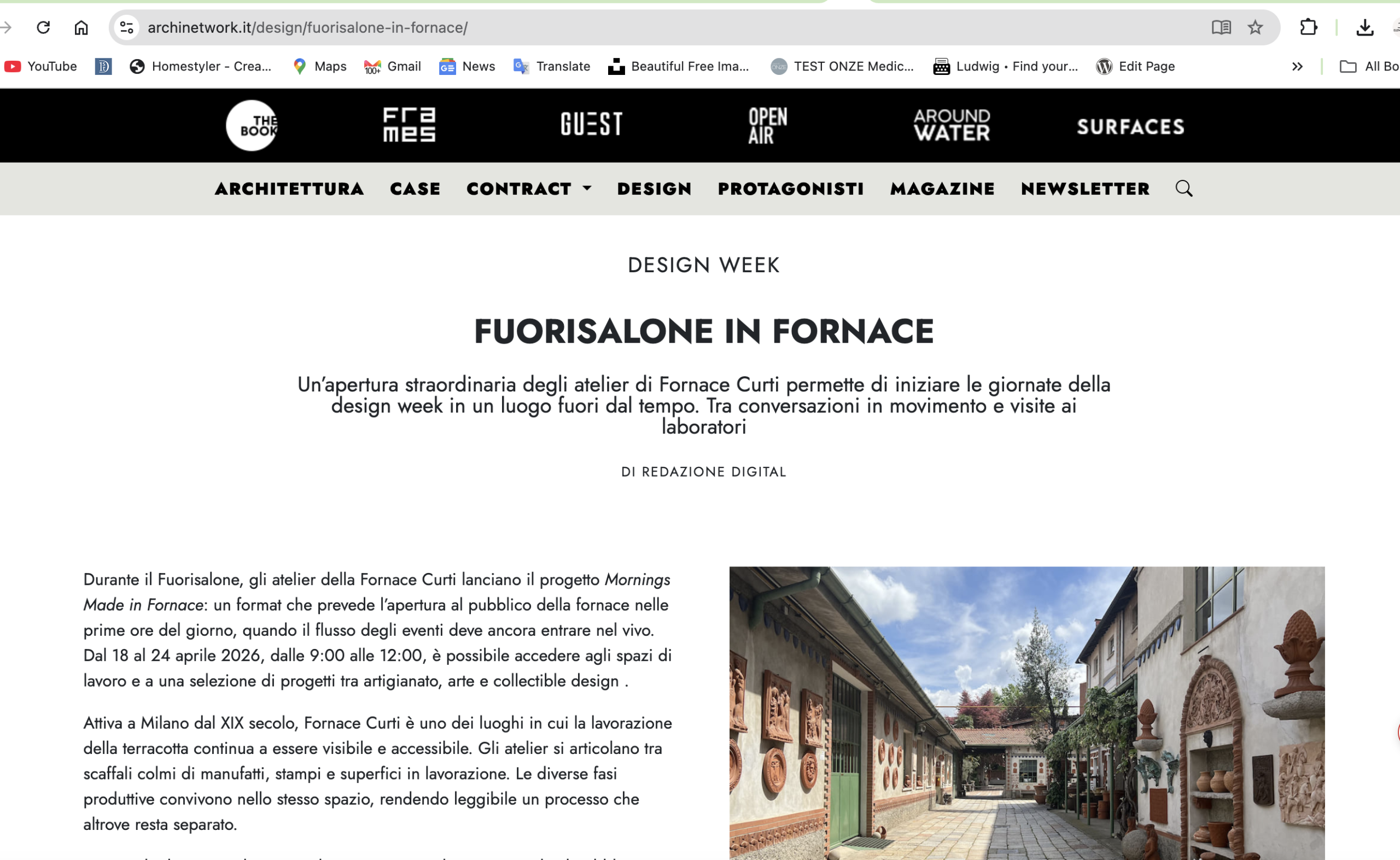
Task: Open the News bookmark
Action: tap(467, 67)
